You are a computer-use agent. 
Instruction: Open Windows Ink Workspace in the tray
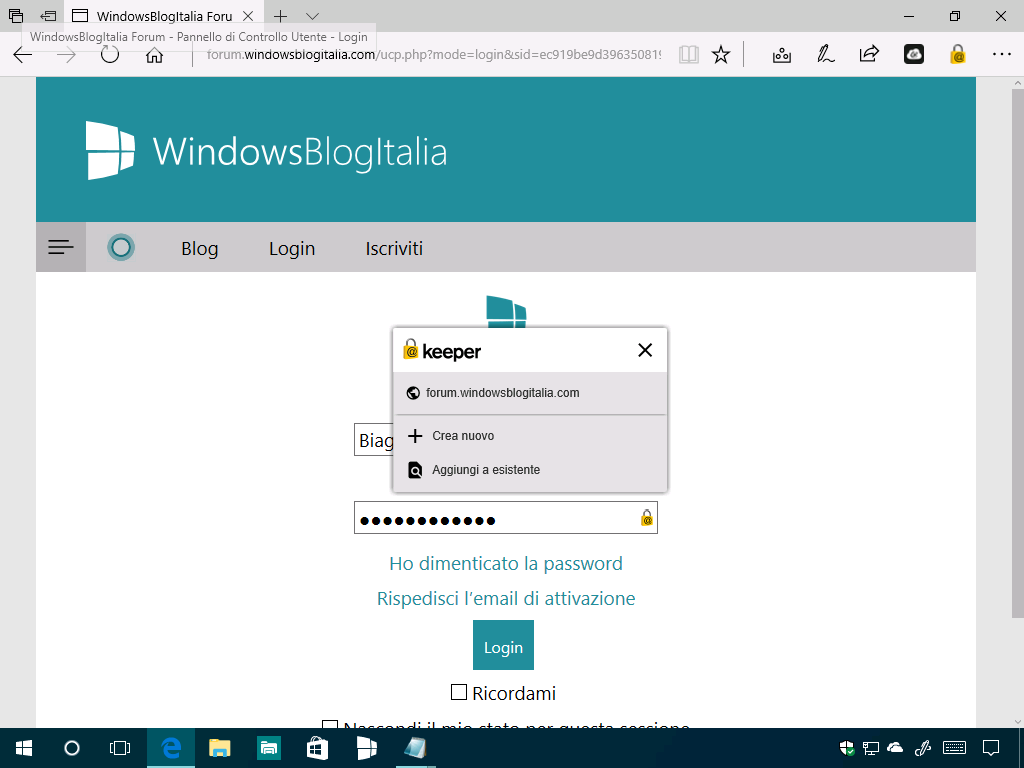(x=923, y=748)
